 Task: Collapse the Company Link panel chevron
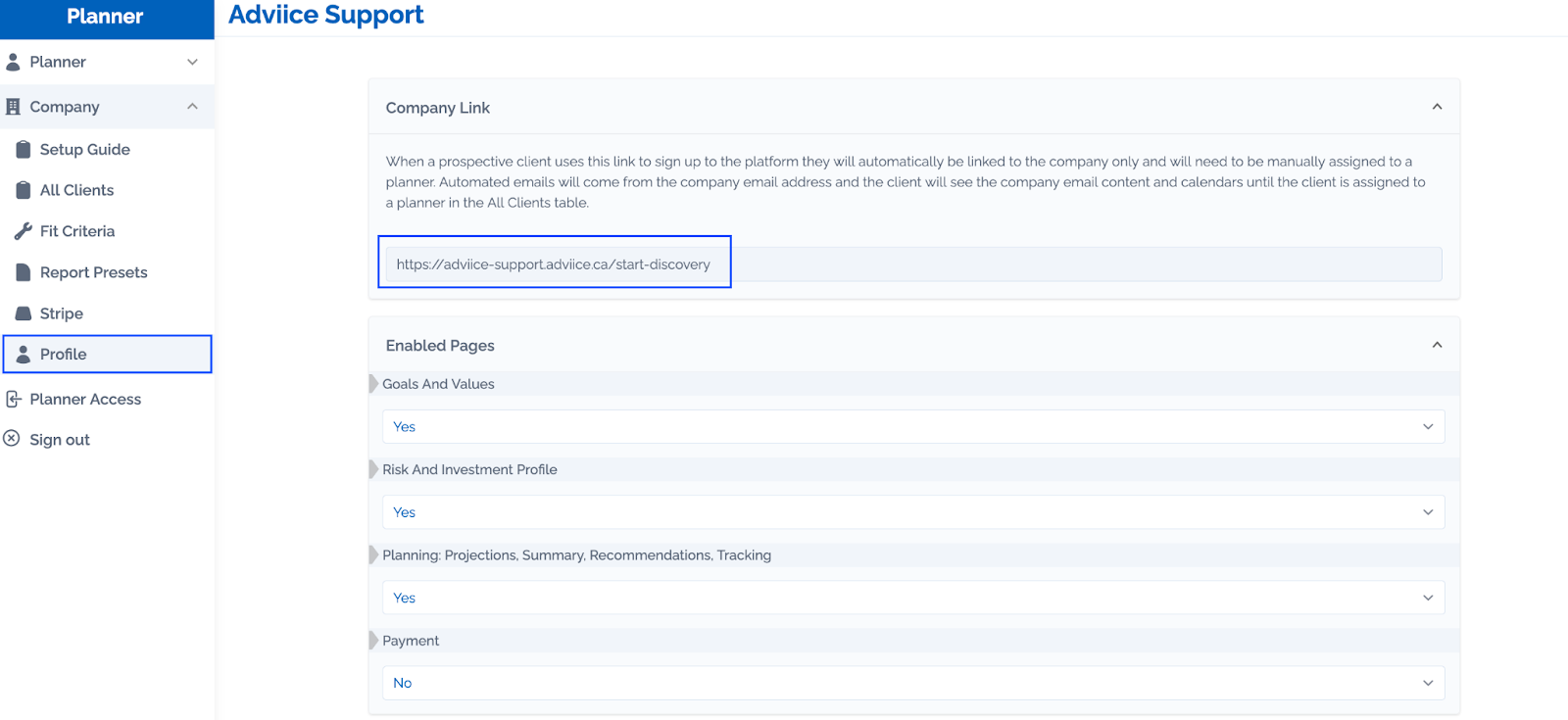(x=1437, y=107)
